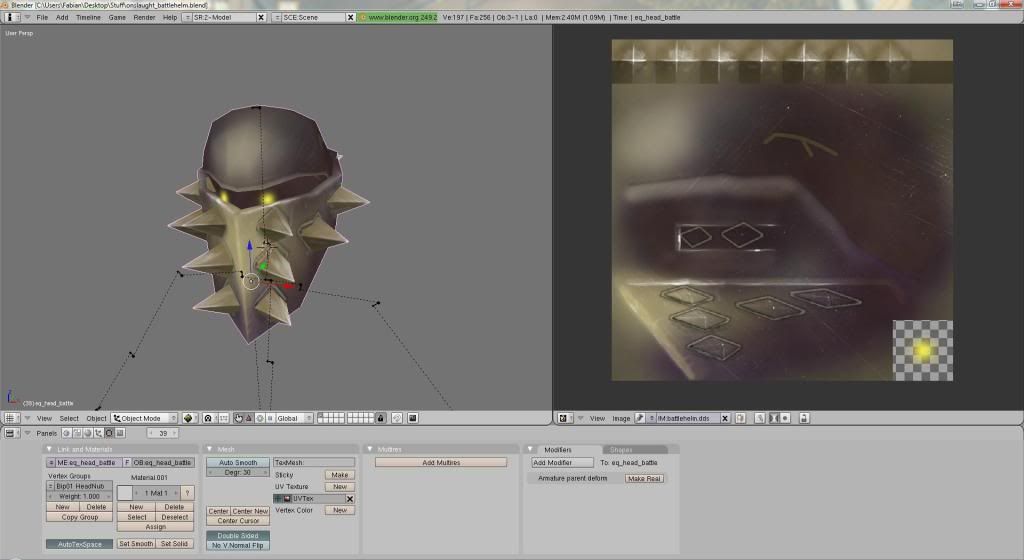The width and height of the screenshot is (1024, 560).
Task: Toggle the AutoTexSpace button
Action: pyautogui.click(x=78, y=544)
